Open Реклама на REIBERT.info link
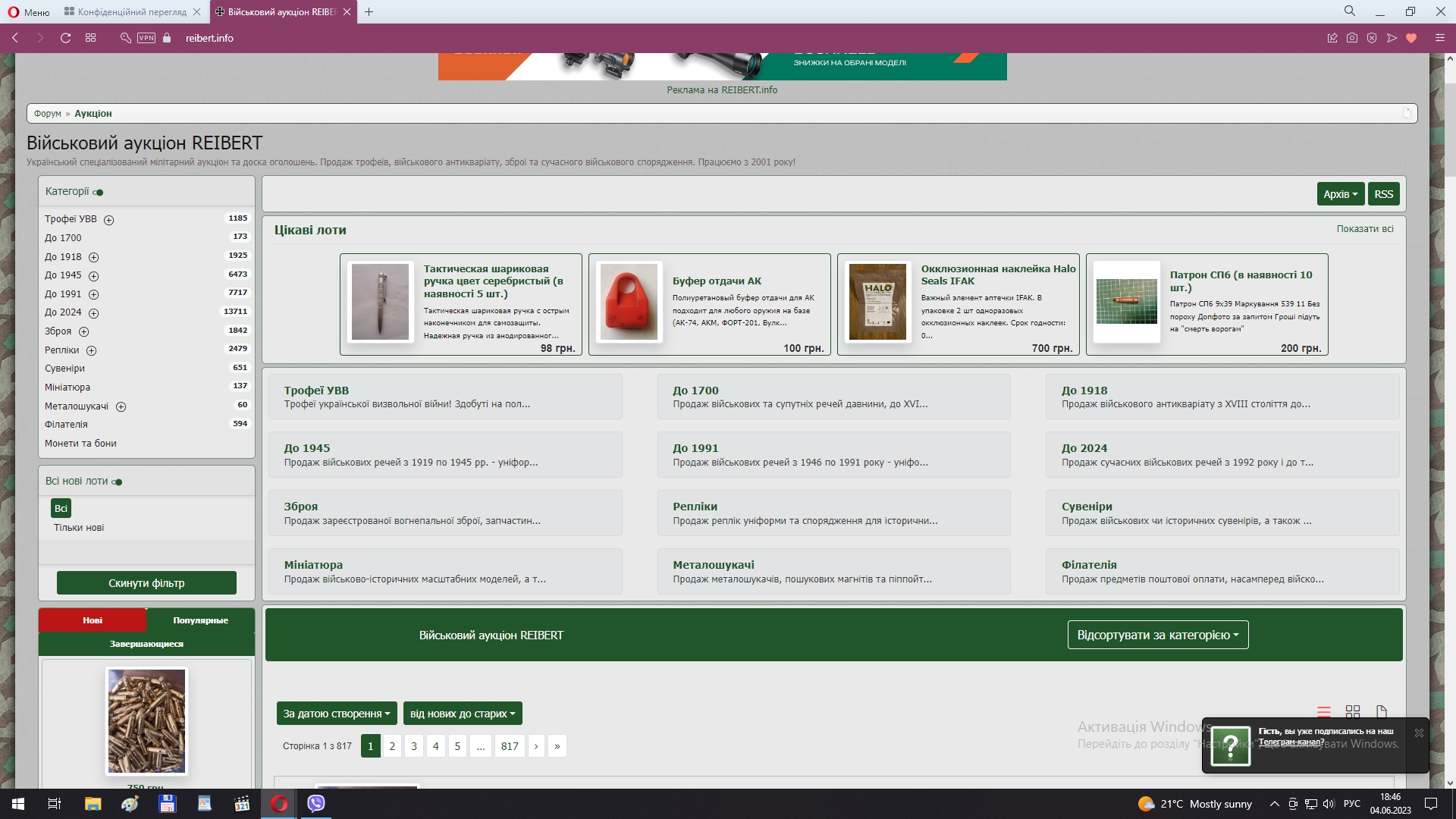This screenshot has height=819, width=1456. (x=722, y=89)
